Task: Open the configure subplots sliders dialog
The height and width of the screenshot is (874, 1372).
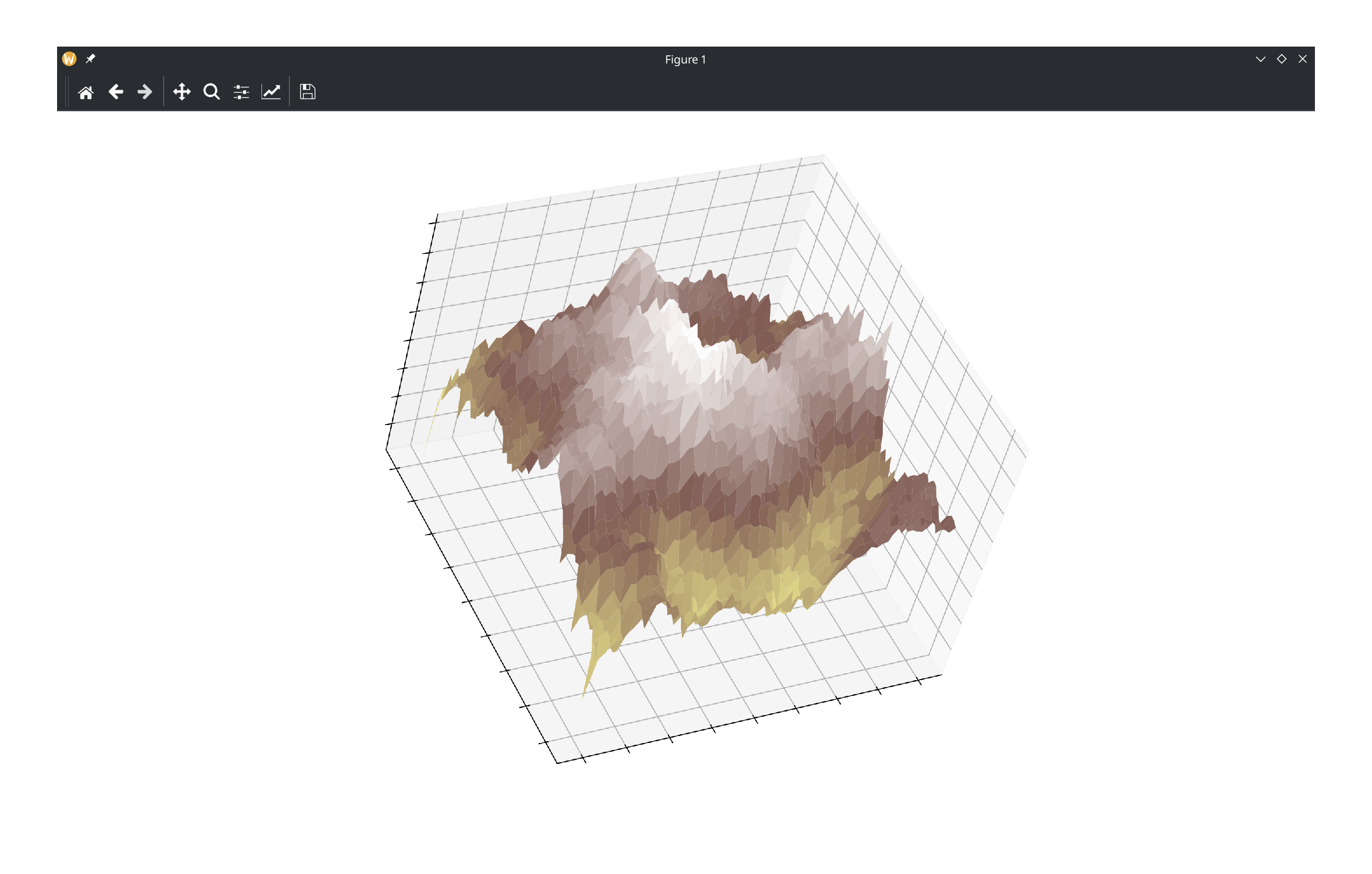Action: (241, 92)
